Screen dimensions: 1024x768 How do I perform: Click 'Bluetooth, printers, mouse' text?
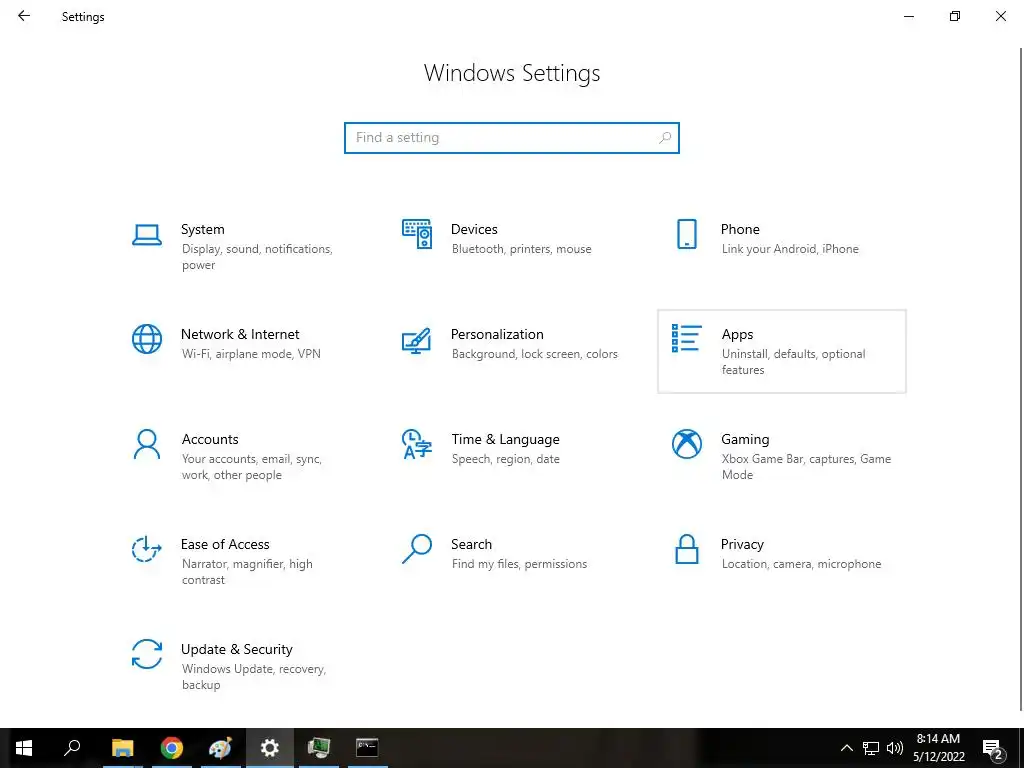521,249
